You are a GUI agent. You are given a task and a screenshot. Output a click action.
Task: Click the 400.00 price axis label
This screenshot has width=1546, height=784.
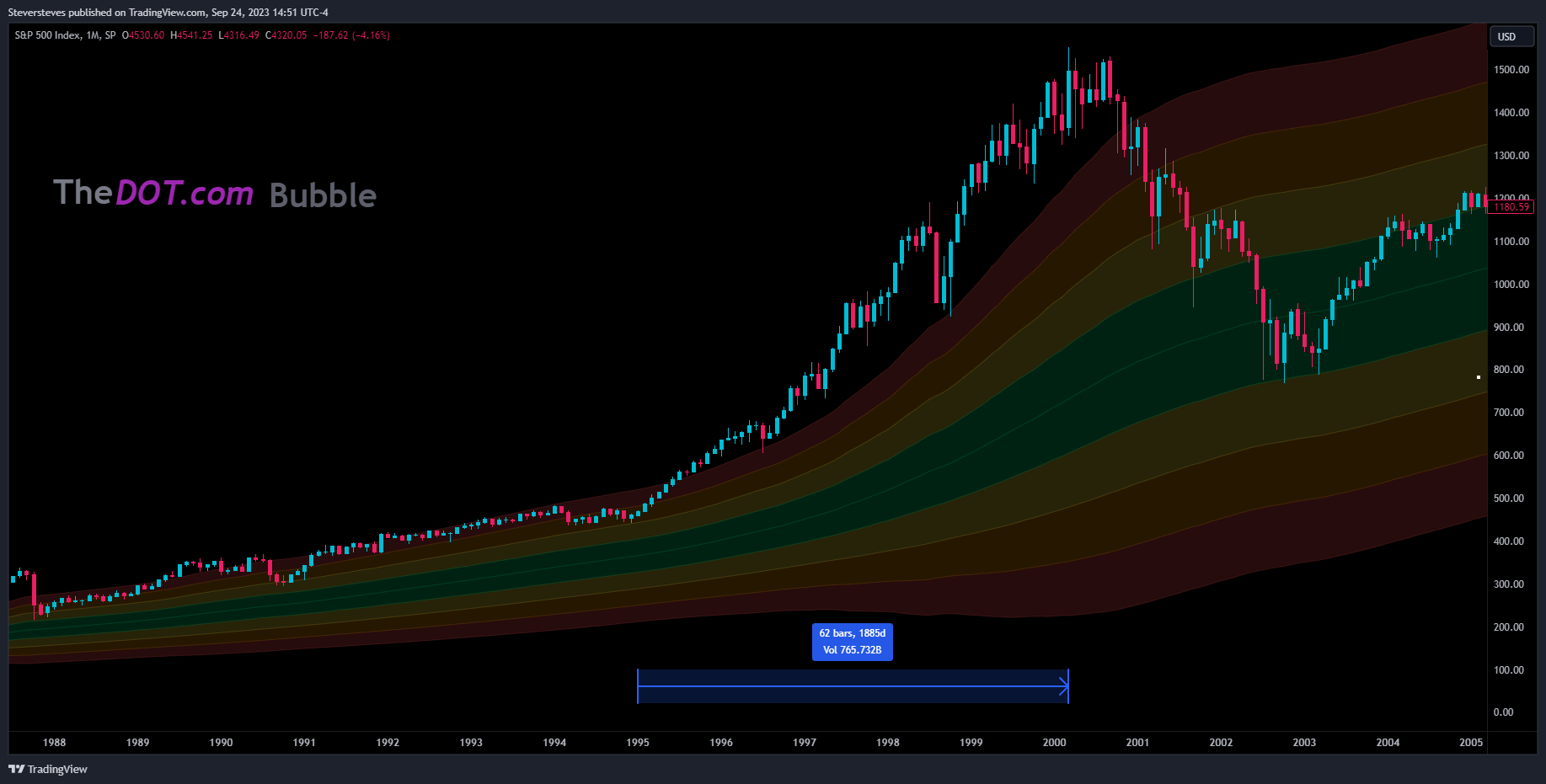[x=1509, y=541]
